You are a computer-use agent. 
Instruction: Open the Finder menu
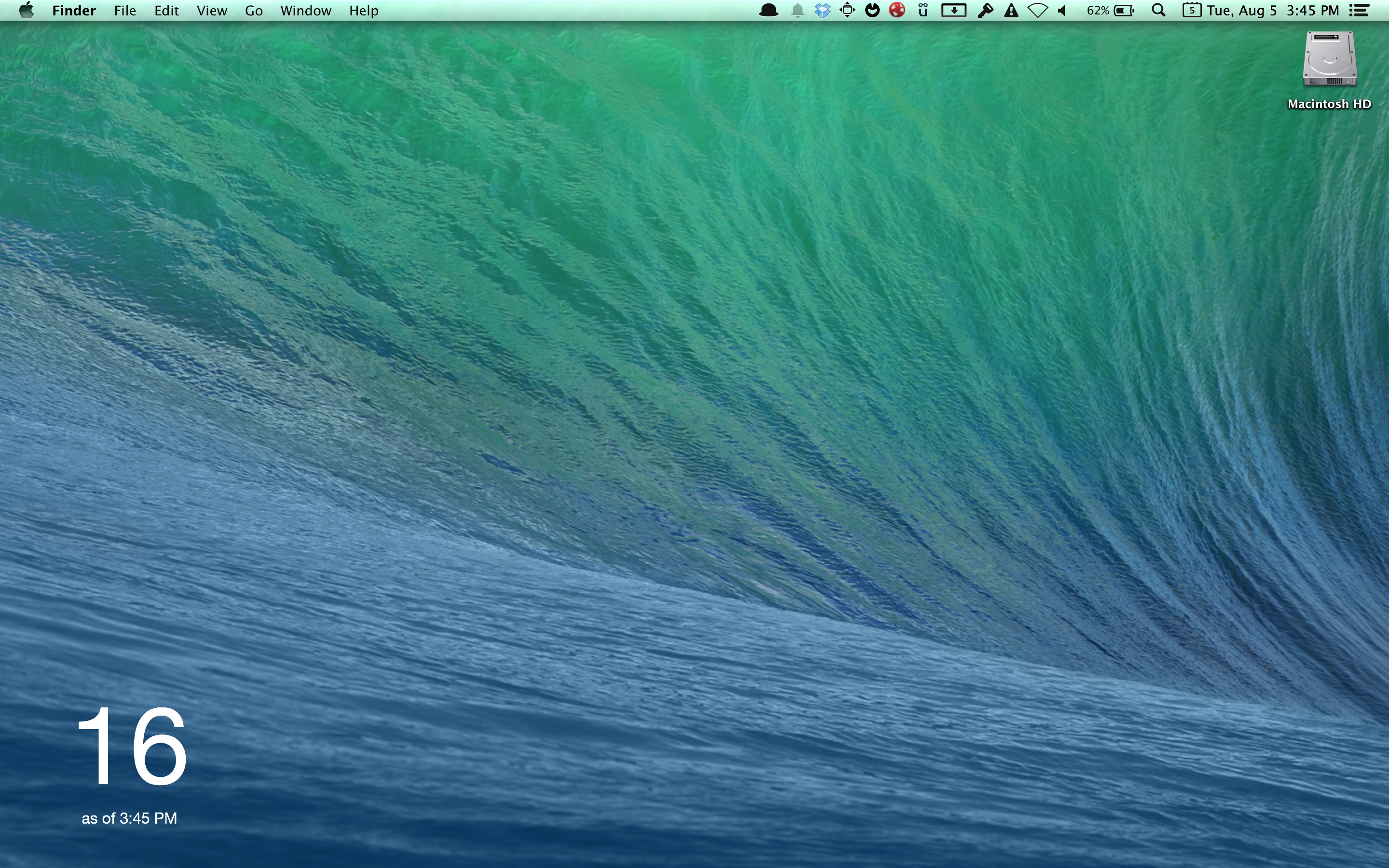[73, 10]
